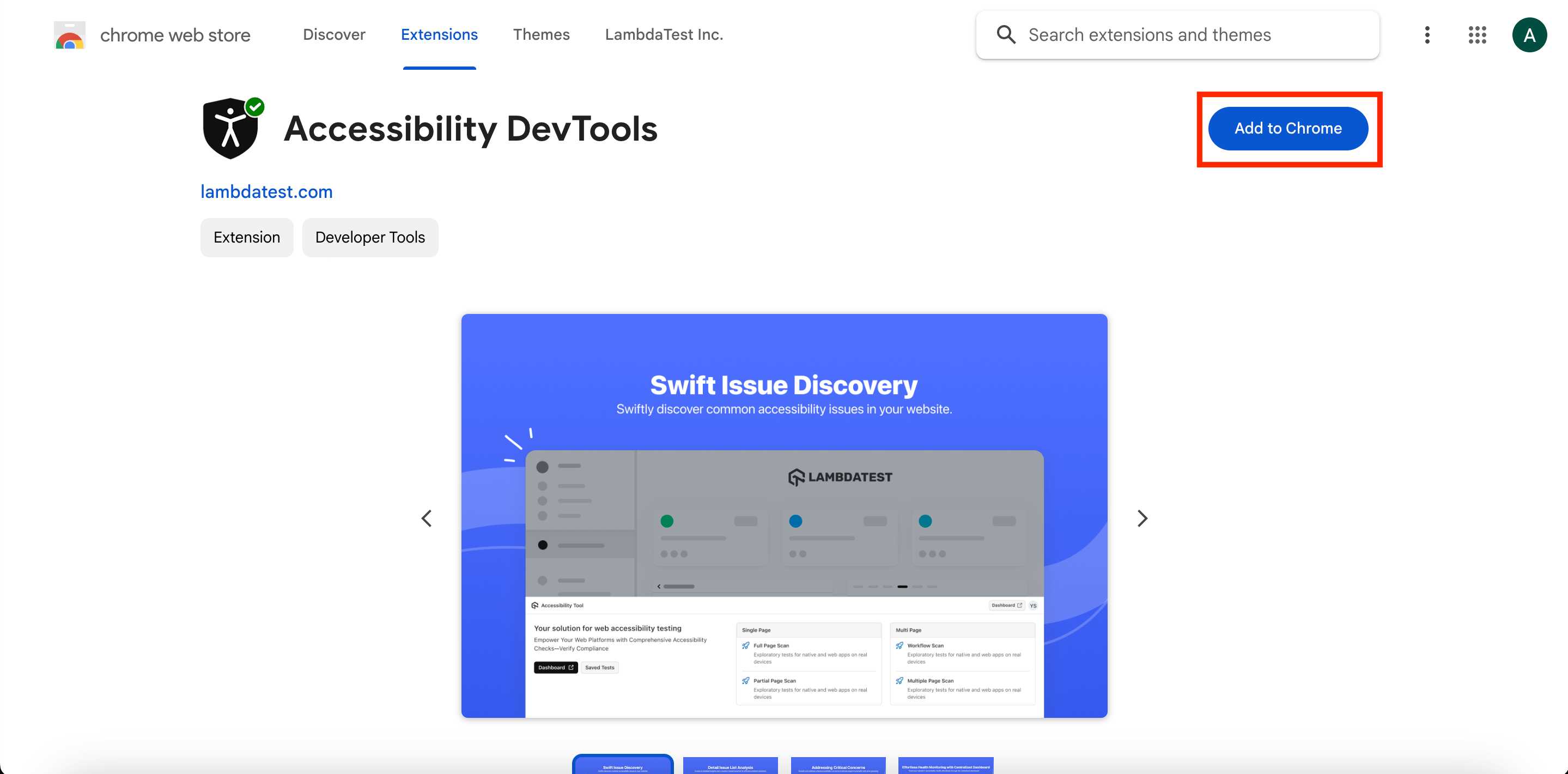Open the three-dot more options menu
Screen dimensions: 1568x774
[x=1427, y=35]
